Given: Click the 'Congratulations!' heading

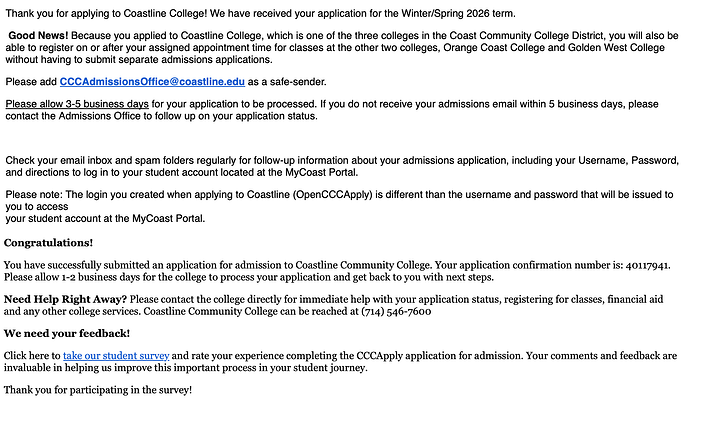Looking at the screenshot, I should 49,242.
